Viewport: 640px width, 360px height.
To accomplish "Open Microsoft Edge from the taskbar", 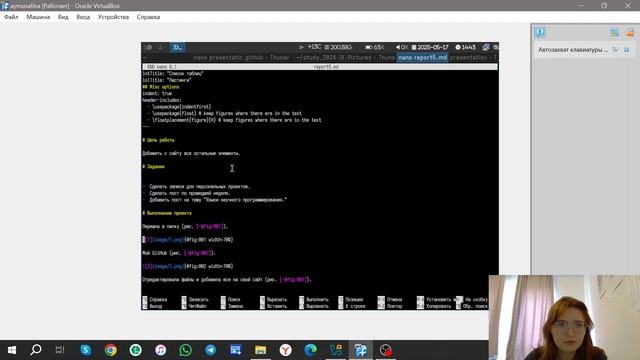I will click(311, 350).
